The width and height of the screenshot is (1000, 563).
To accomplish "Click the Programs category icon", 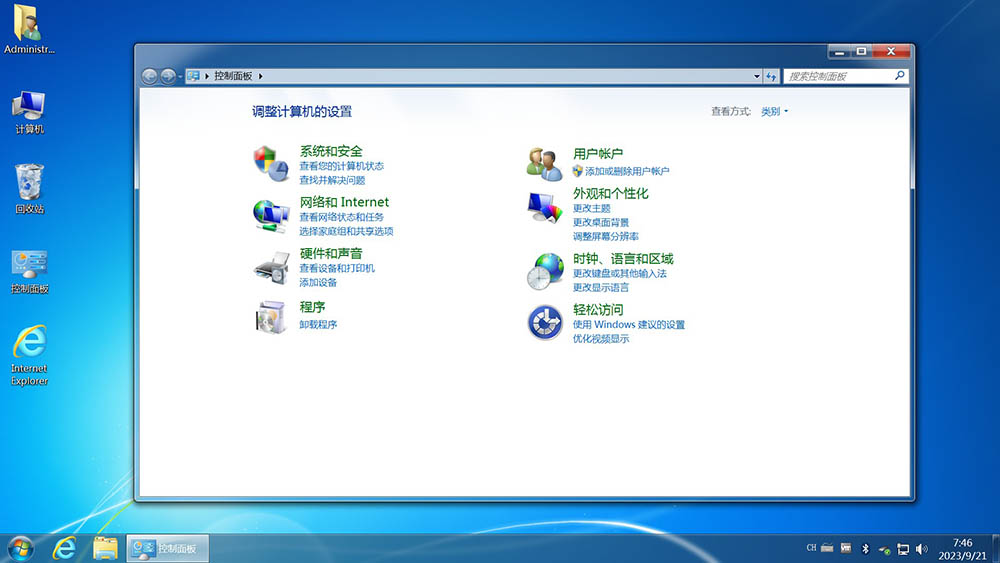I will tap(270, 316).
